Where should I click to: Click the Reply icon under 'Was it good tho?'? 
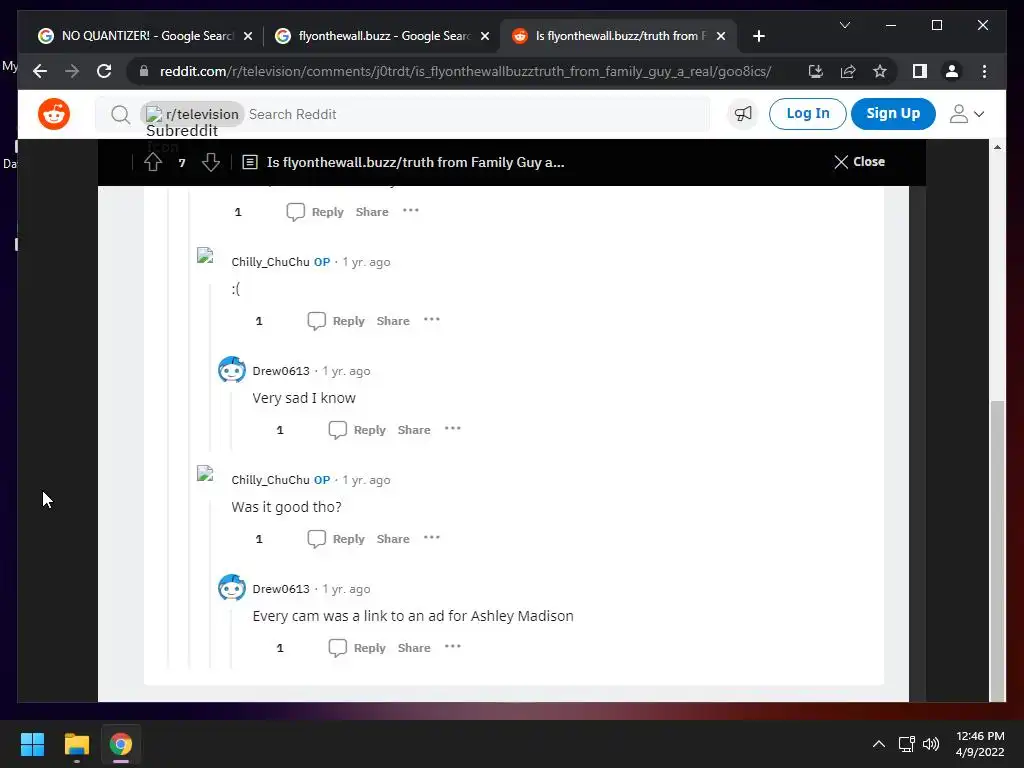click(x=317, y=539)
